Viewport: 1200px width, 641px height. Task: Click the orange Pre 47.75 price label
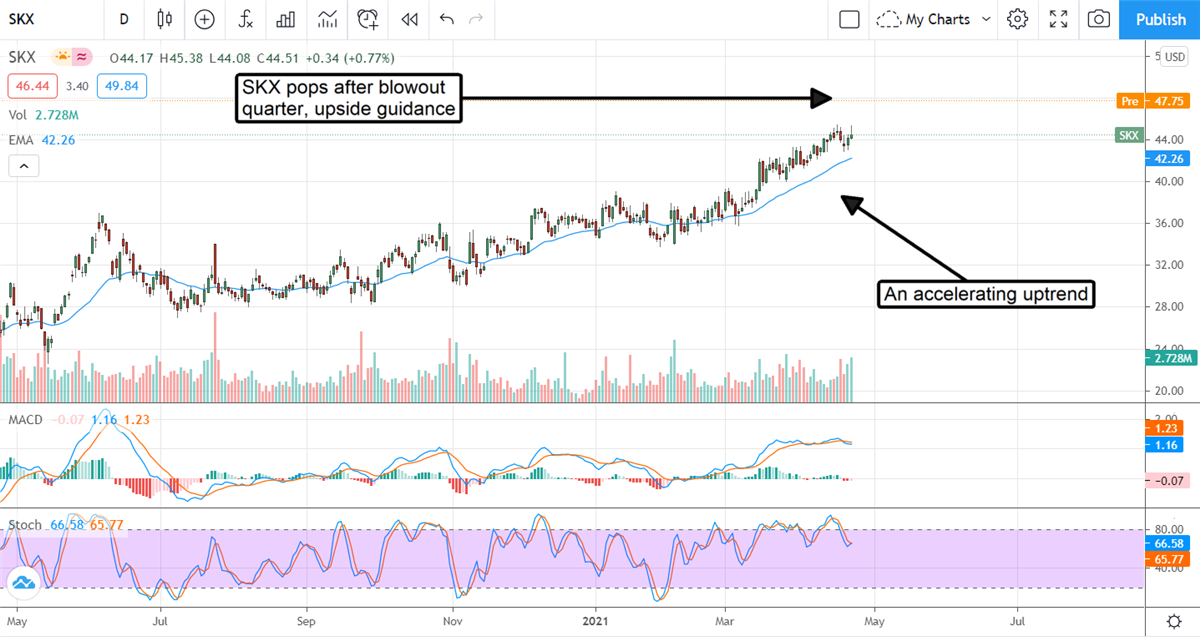pos(1153,100)
